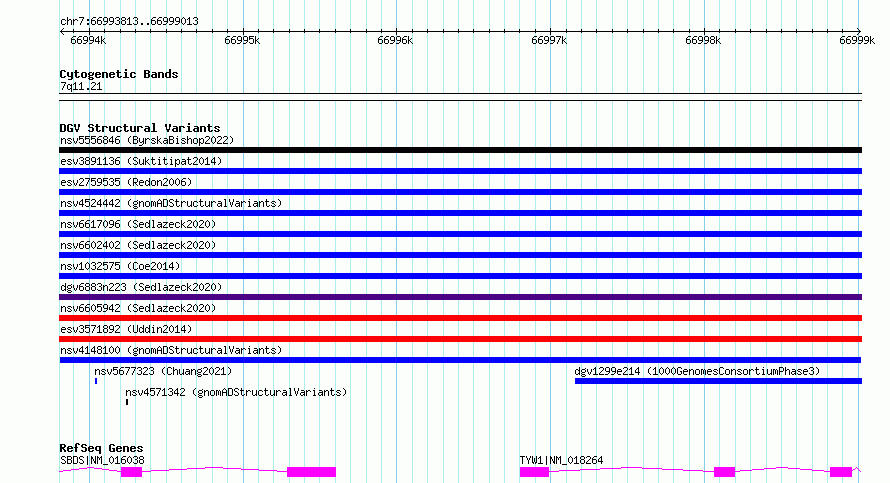Click the nsv4524442 blue variant bar
This screenshot has height=483, width=890.
click(x=460, y=213)
